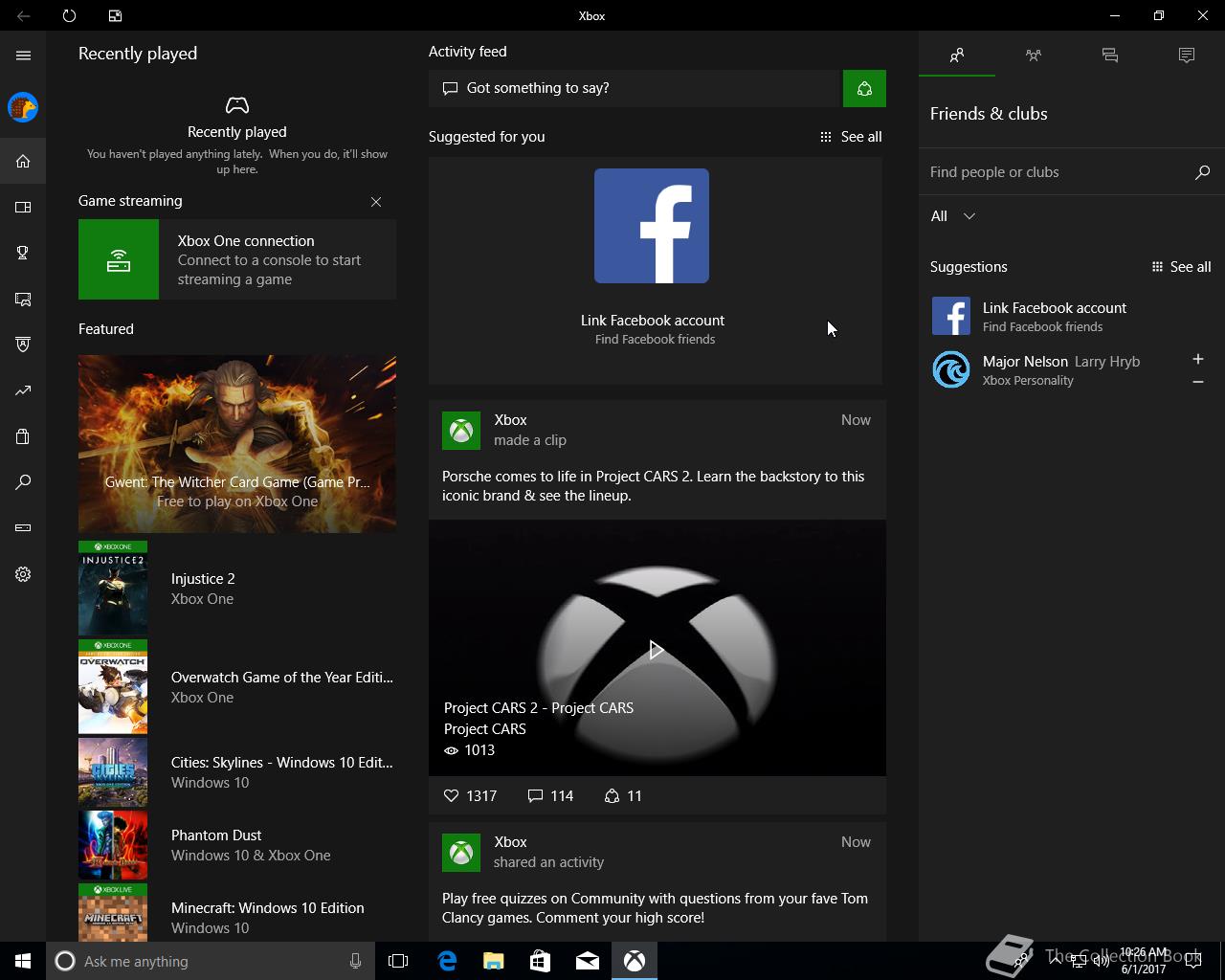This screenshot has height=980, width=1225.
Task: Click See all in Friends Suggestions
Action: [x=1181, y=267]
